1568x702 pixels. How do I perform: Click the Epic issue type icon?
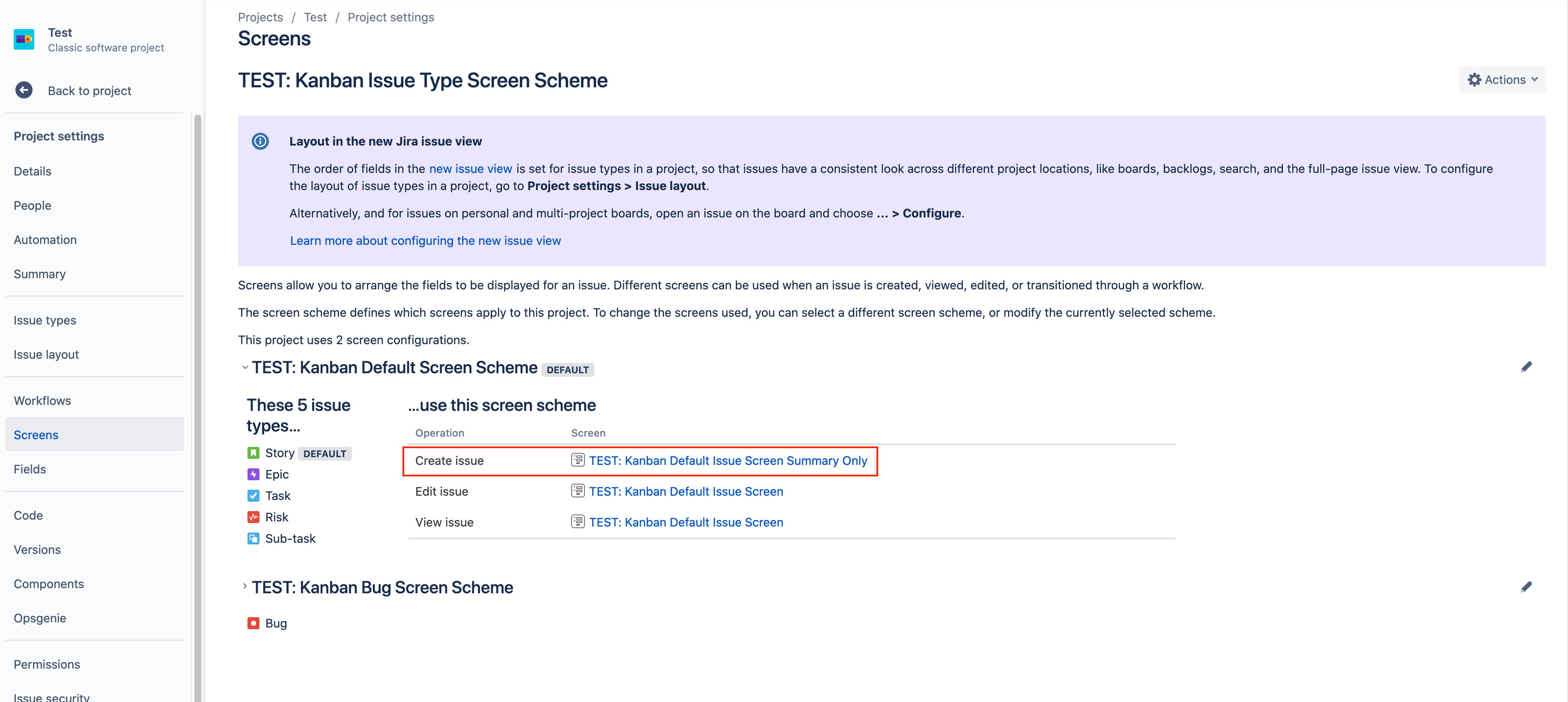click(253, 474)
